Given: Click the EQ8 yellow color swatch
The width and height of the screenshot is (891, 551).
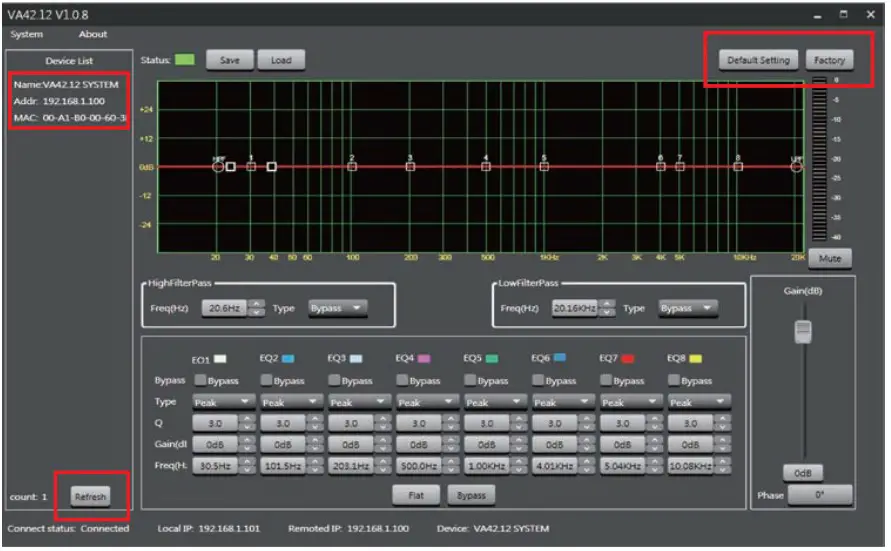Looking at the screenshot, I should tap(696, 358).
